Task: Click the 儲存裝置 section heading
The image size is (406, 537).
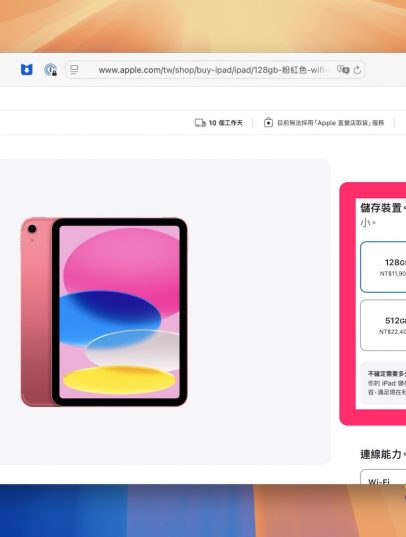Action: click(x=381, y=208)
